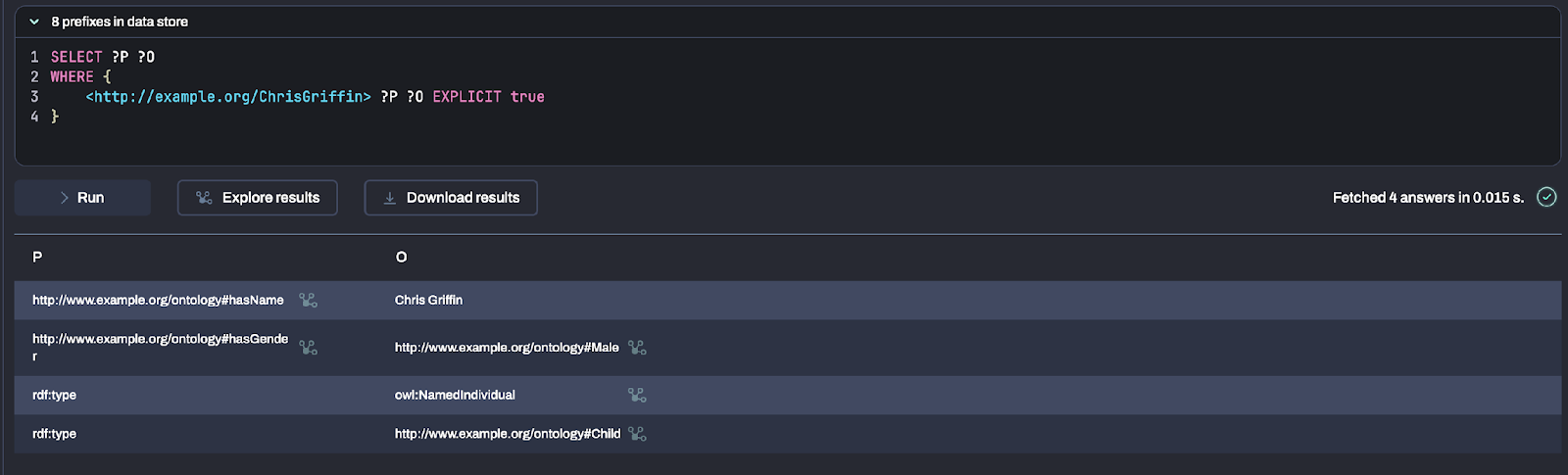Viewport: 1568px width, 475px height.
Task: Click inside the SPARQL query editor
Action: pyautogui.click(x=784, y=137)
